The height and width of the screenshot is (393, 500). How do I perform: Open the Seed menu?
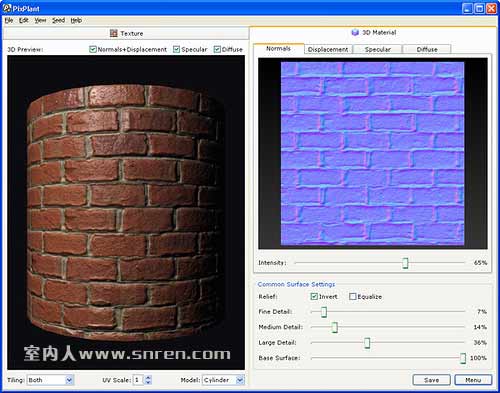pos(58,20)
